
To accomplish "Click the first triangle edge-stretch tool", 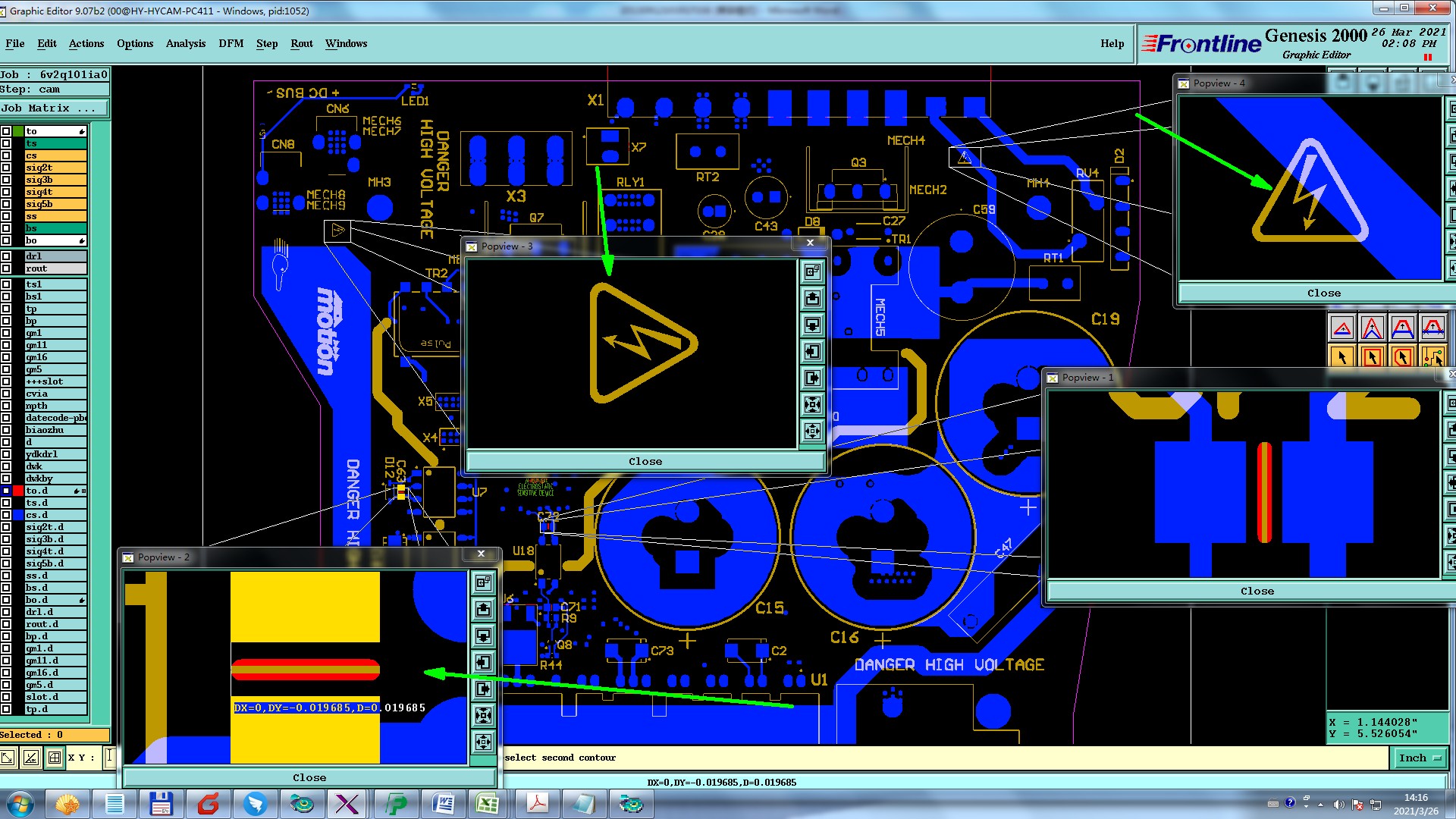I will pos(1342,328).
